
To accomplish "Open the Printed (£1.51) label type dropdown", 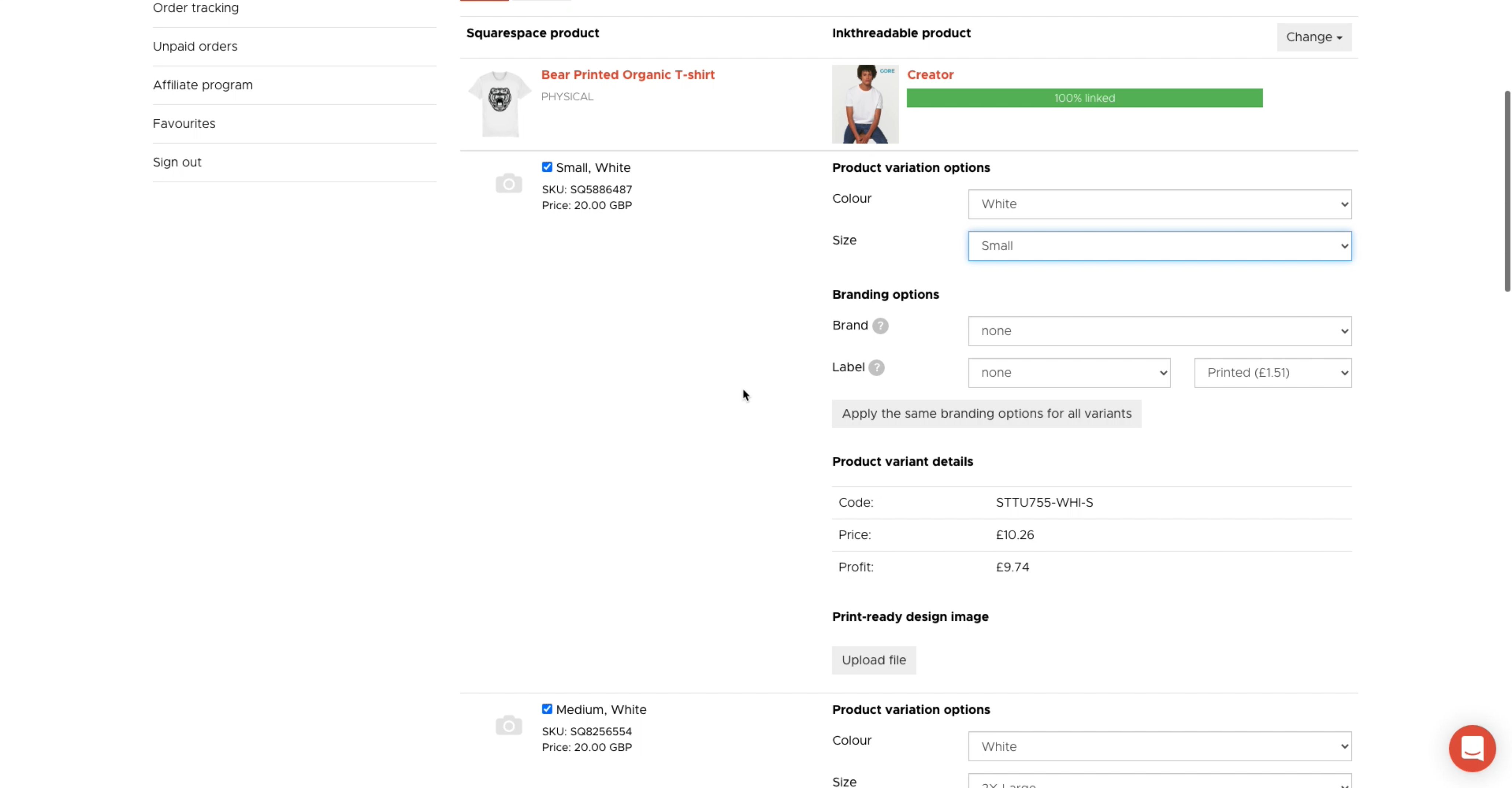I will pos(1273,373).
